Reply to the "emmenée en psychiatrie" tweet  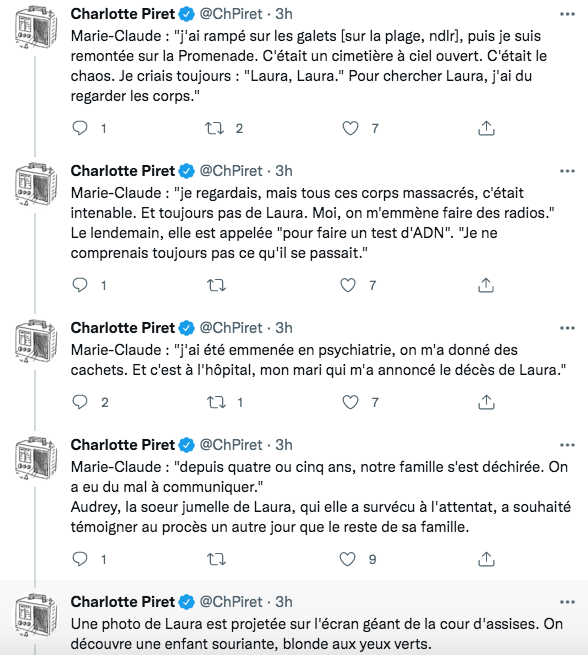click(x=80, y=402)
